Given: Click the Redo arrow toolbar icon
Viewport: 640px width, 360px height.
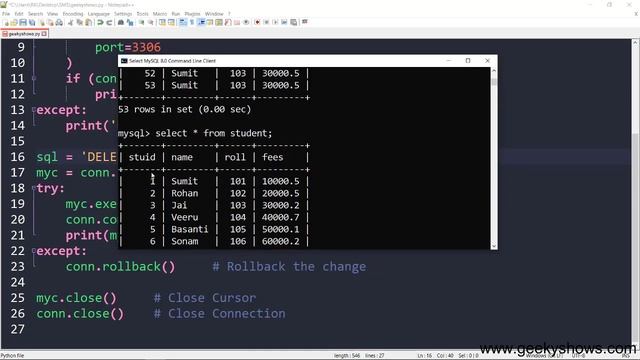Looking at the screenshot, I should [109, 22].
